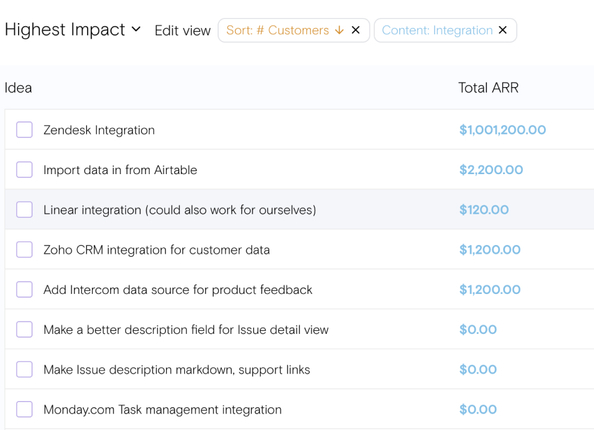The width and height of the screenshot is (594, 430).
Task: Check the Zendesk Integration checkbox
Action: coord(24,130)
